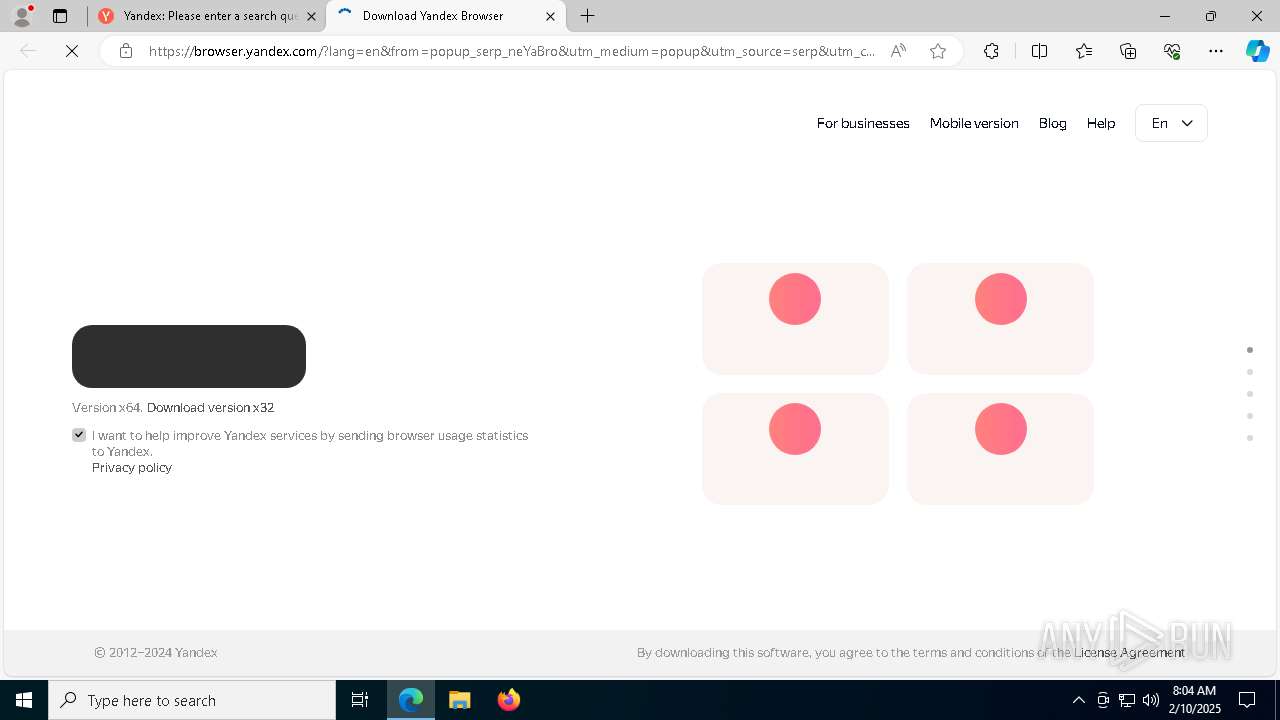This screenshot has width=1280, height=720.
Task: Open the Mobile version link
Action: (974, 123)
